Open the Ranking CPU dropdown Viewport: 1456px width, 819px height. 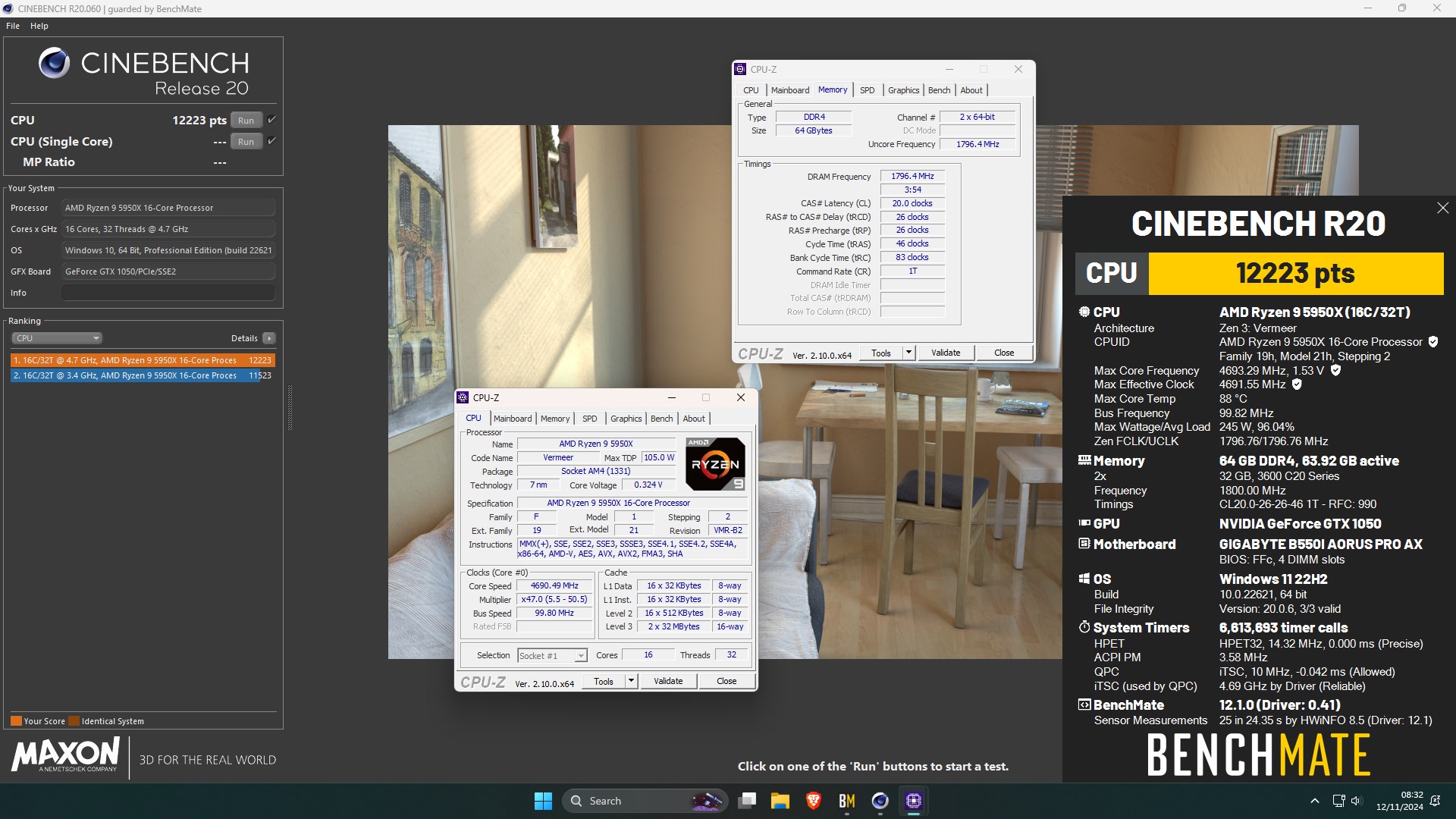pyautogui.click(x=57, y=338)
